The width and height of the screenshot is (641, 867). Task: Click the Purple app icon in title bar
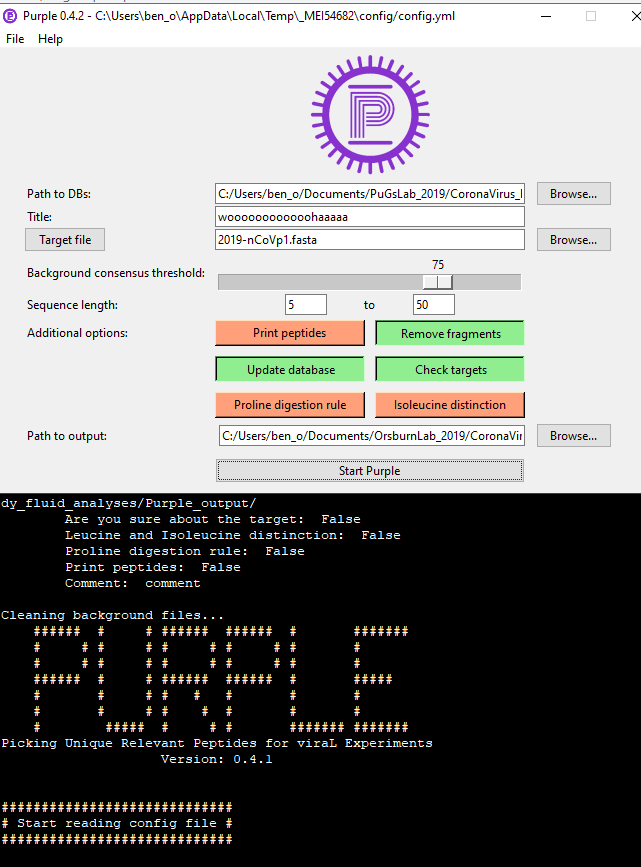[x=10, y=16]
